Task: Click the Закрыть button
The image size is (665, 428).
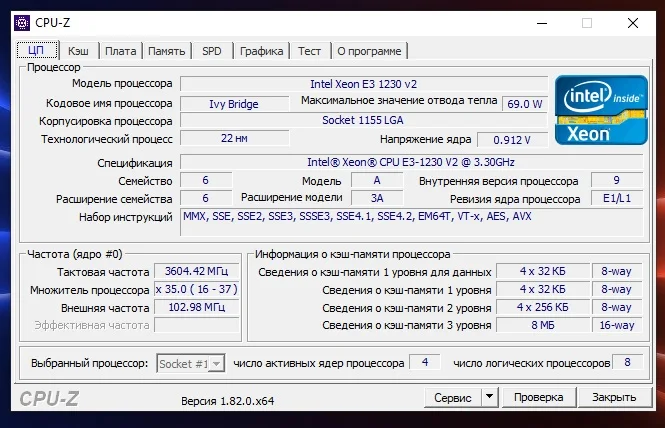Action: coord(614,397)
